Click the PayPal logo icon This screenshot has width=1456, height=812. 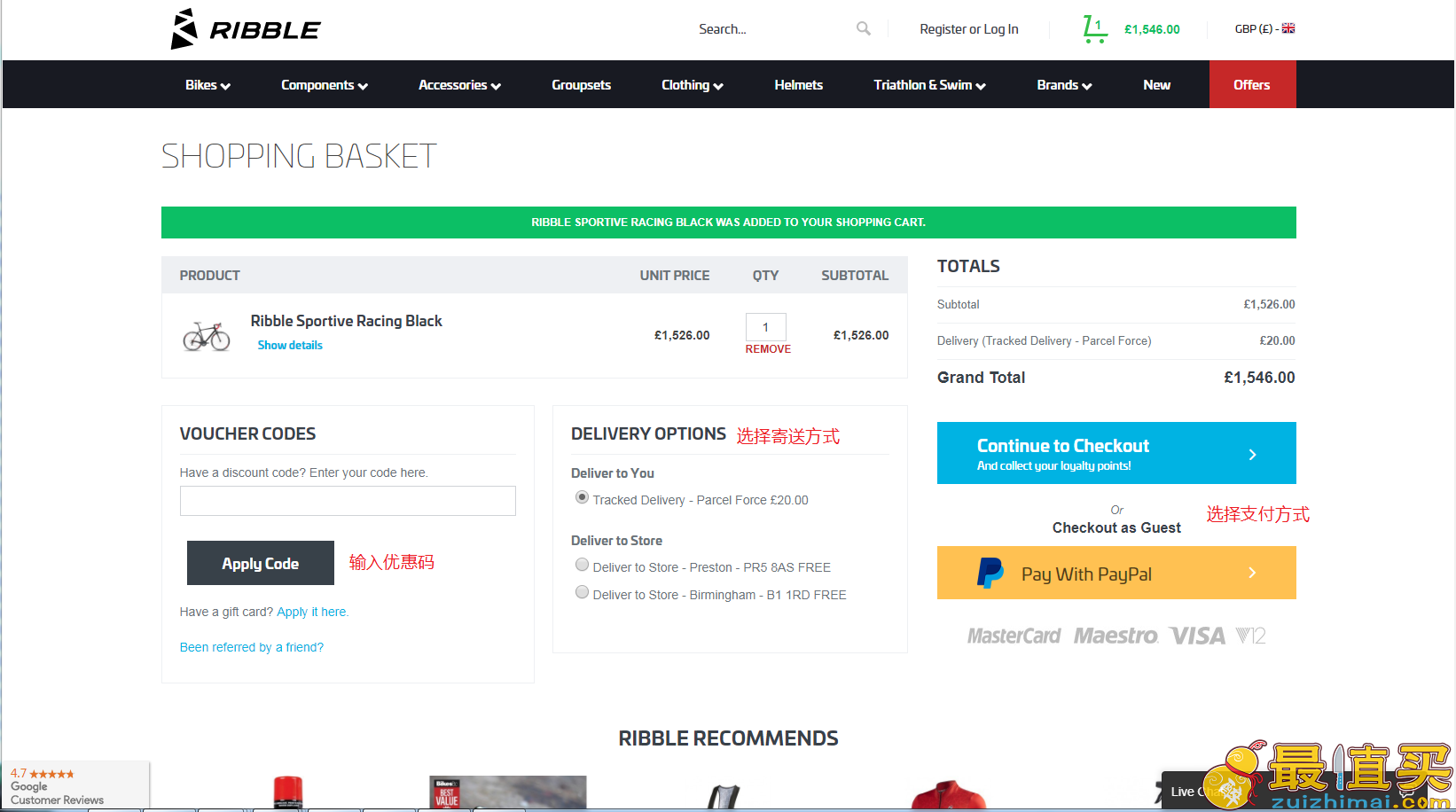(990, 573)
